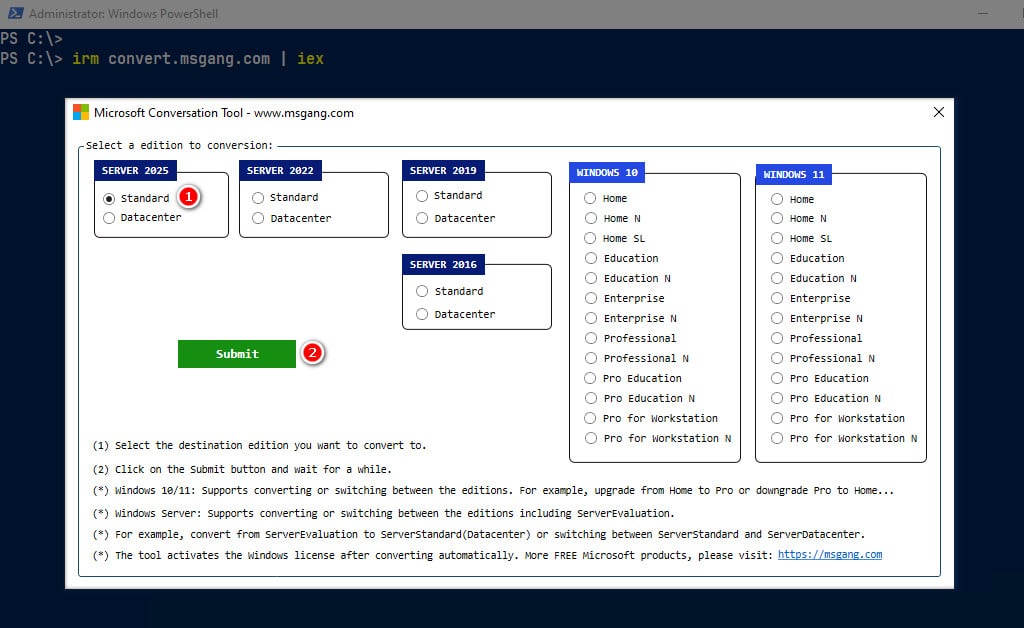Image resolution: width=1024 pixels, height=628 pixels.
Task: Choose Windows 10 Education N edition
Action: point(590,278)
